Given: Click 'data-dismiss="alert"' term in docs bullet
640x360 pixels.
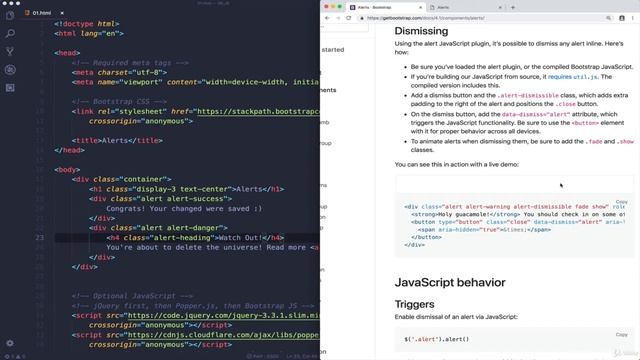Looking at the screenshot, I should 536,114.
